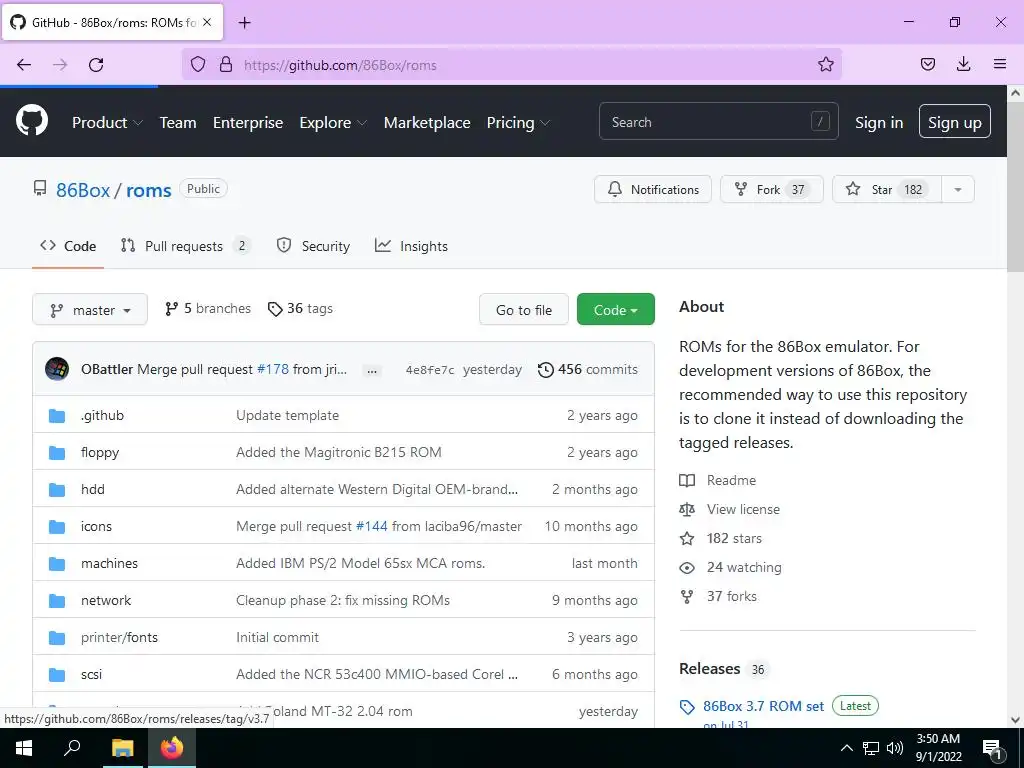1024x768 pixels.
Task: Focus the GitHub Search field
Action: point(718,121)
